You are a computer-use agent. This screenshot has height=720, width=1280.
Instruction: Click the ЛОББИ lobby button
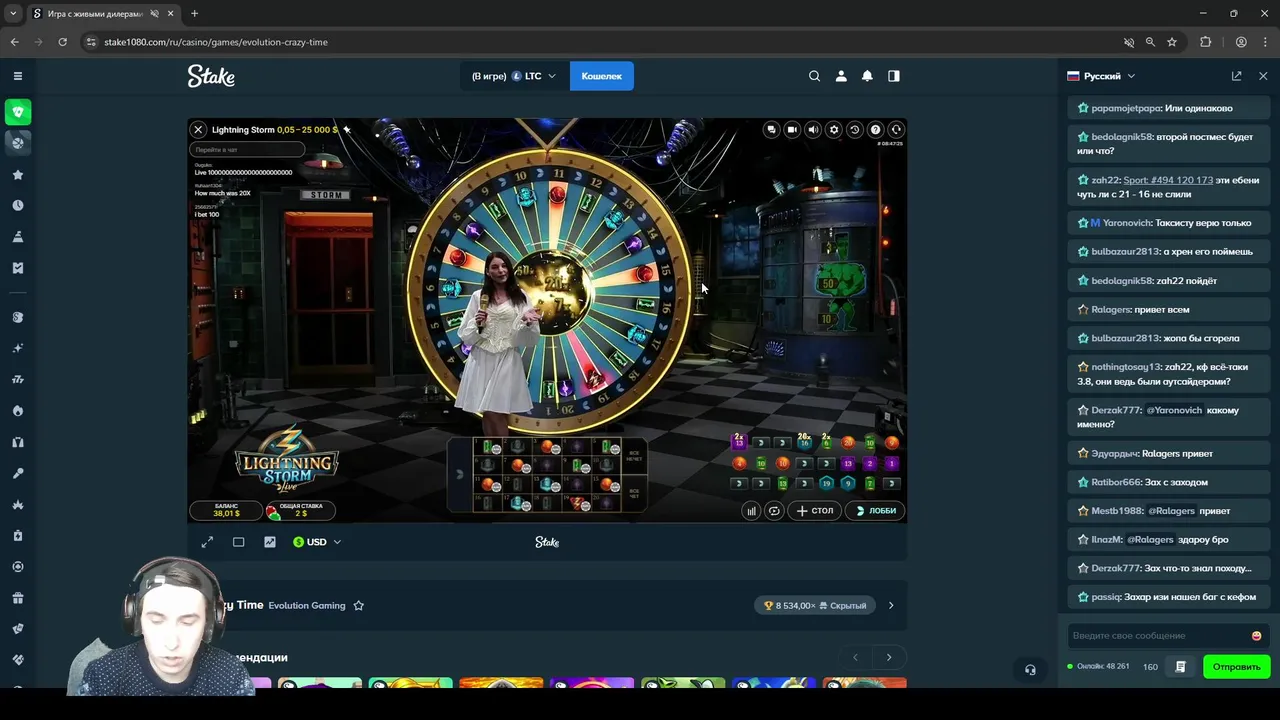(x=875, y=511)
